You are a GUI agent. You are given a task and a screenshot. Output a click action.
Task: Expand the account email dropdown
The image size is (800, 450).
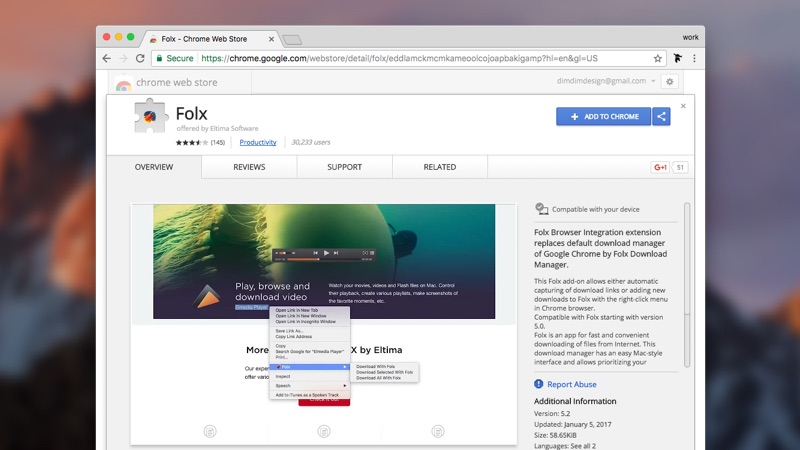[x=653, y=81]
